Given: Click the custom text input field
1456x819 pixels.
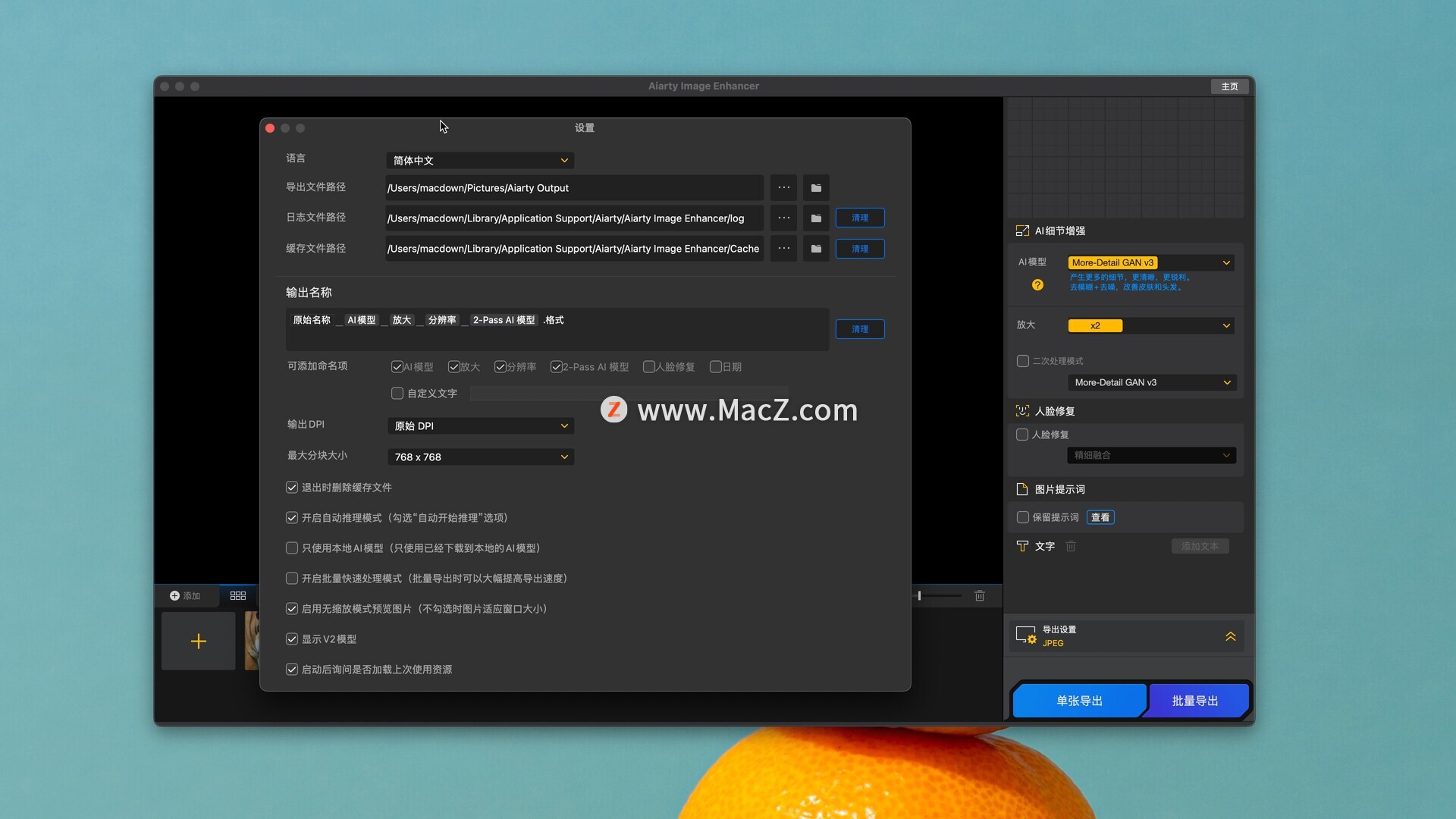Looking at the screenshot, I should [x=629, y=394].
